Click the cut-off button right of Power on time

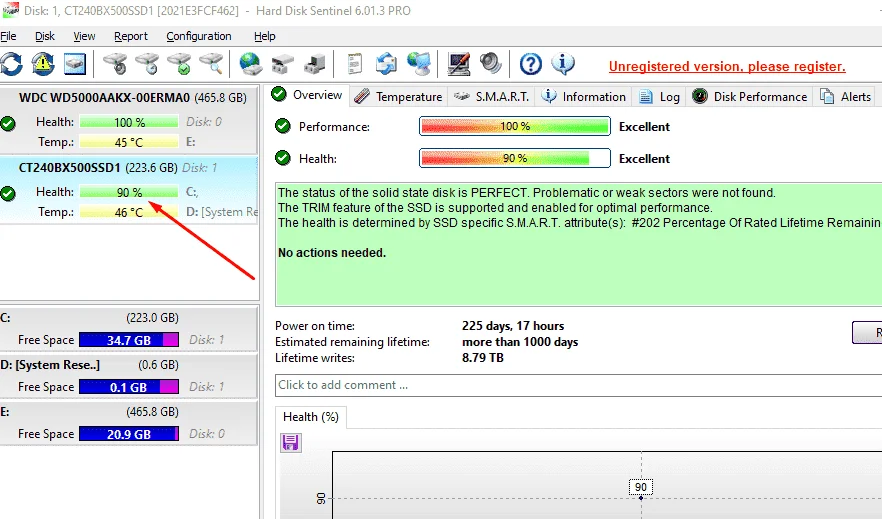(x=867, y=332)
